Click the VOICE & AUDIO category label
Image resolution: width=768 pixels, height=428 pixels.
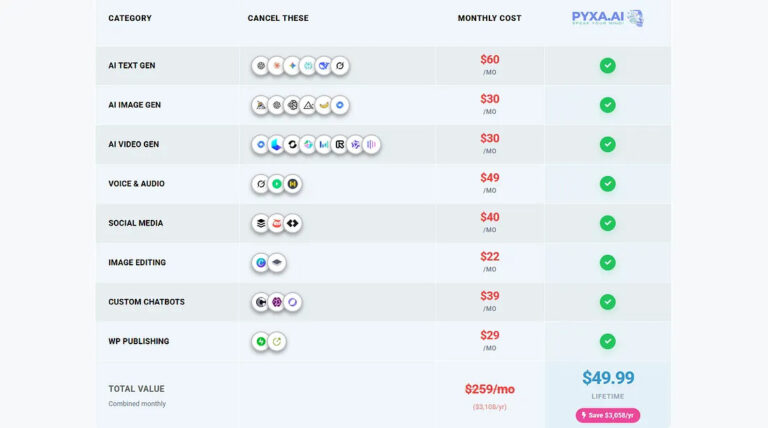[x=136, y=184]
